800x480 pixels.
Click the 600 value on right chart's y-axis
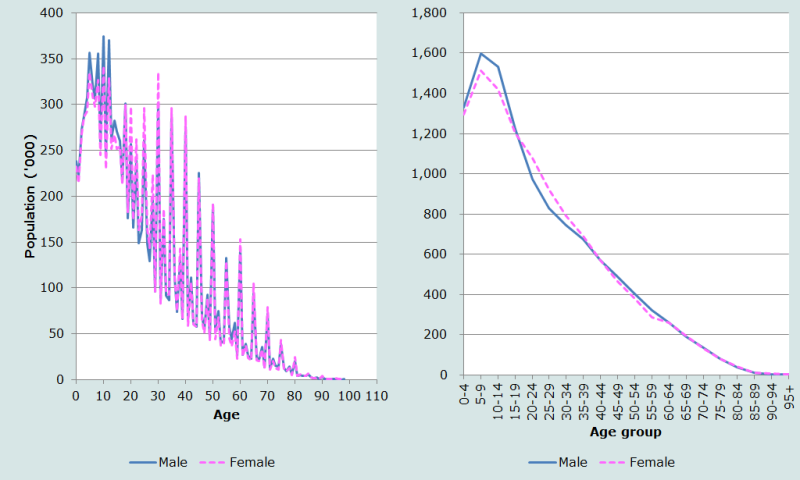435,254
